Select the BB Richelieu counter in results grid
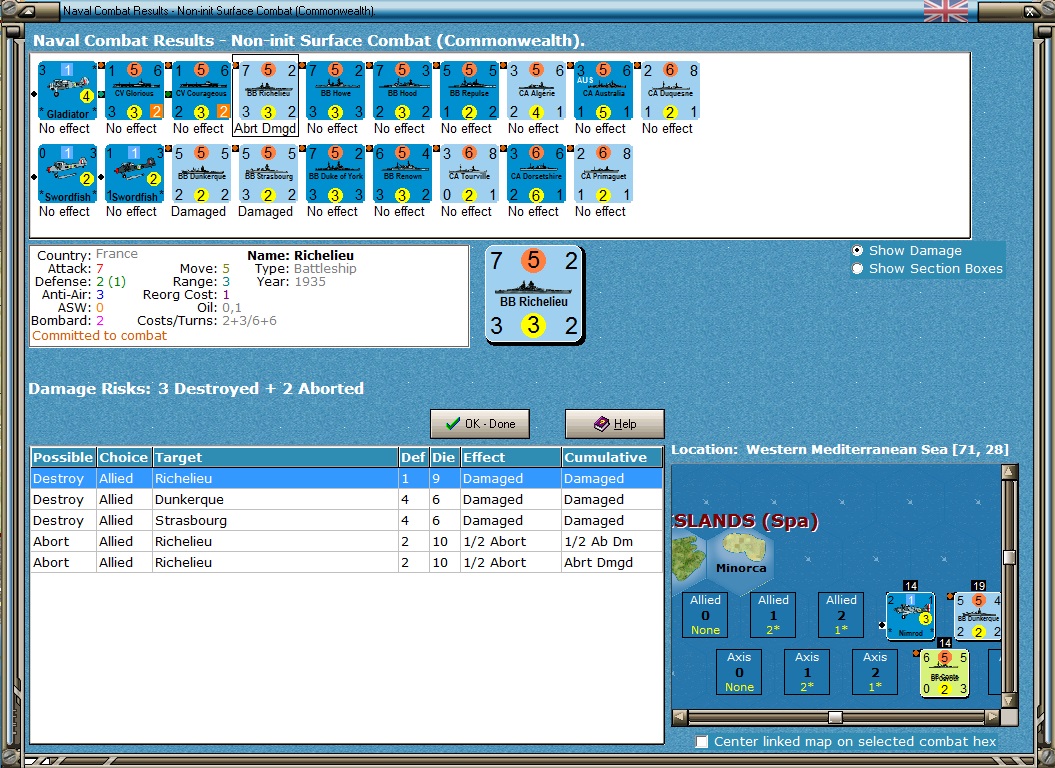The width and height of the screenshot is (1055, 768). (268, 91)
